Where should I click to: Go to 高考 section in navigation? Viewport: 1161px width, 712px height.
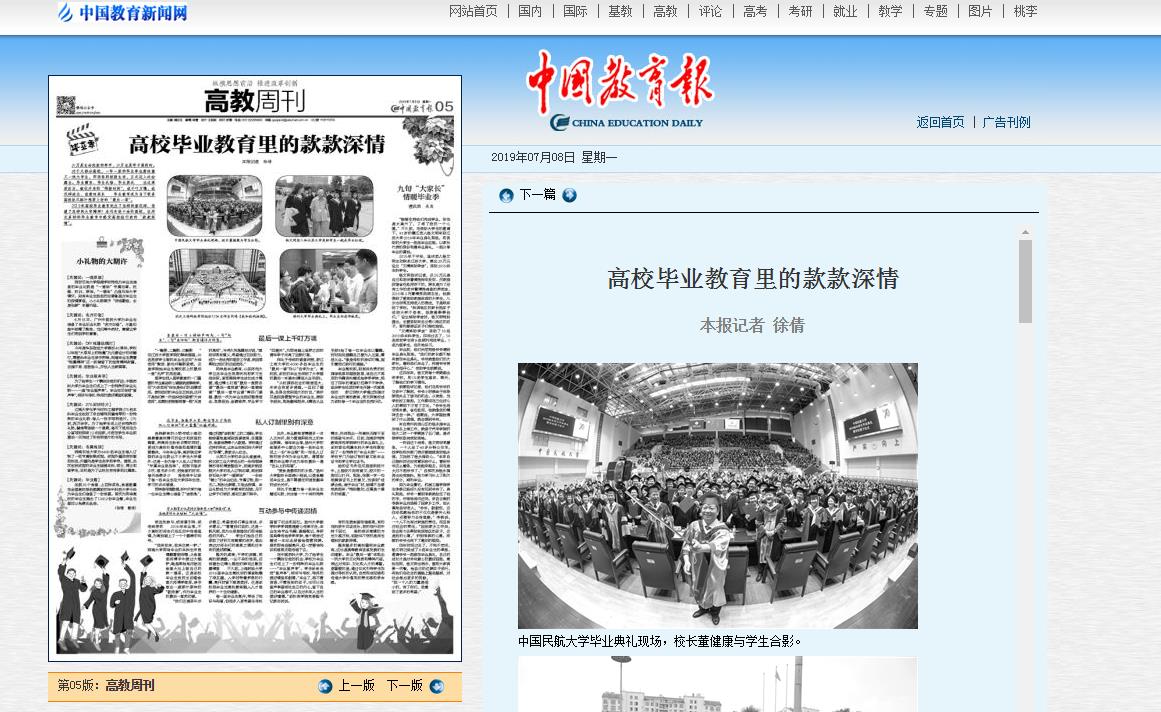tap(755, 11)
